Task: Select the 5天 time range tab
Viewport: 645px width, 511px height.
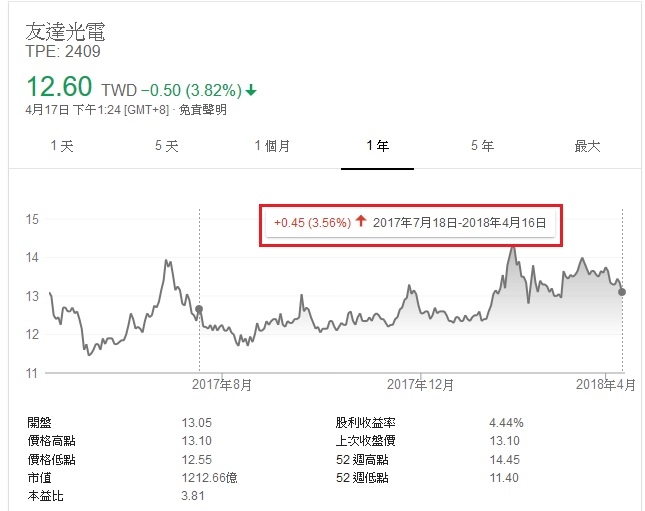Action: [x=167, y=146]
